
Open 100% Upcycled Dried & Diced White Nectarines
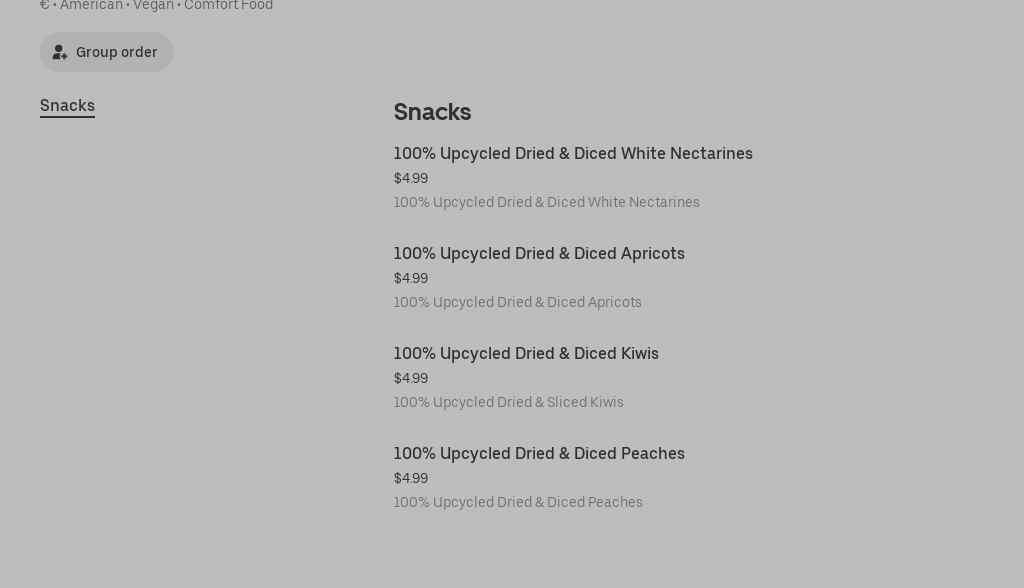click(573, 154)
